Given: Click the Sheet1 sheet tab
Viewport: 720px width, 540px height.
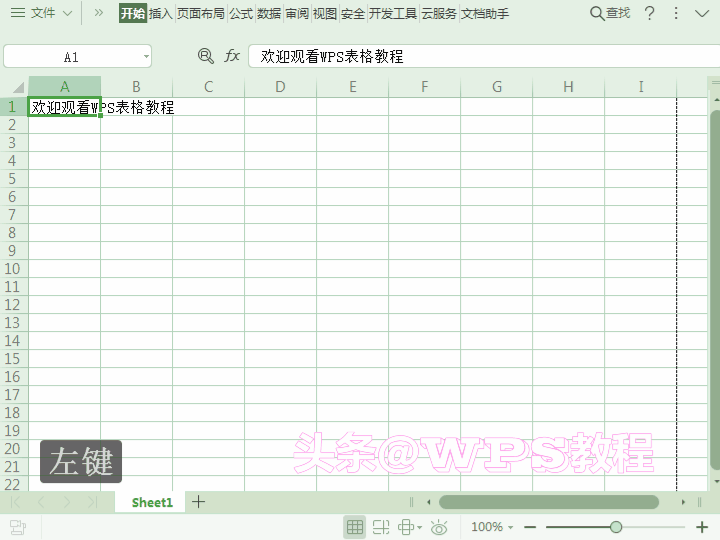Looking at the screenshot, I should [152, 502].
